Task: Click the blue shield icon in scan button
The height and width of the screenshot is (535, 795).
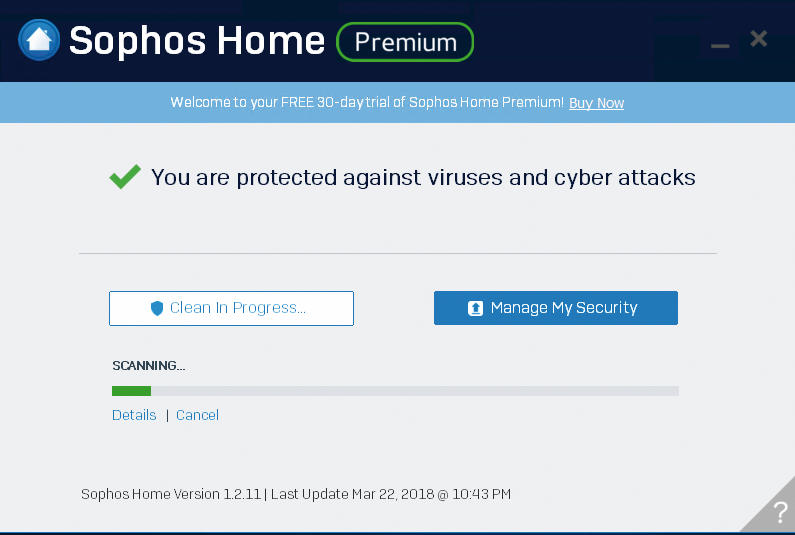Action: click(x=157, y=308)
